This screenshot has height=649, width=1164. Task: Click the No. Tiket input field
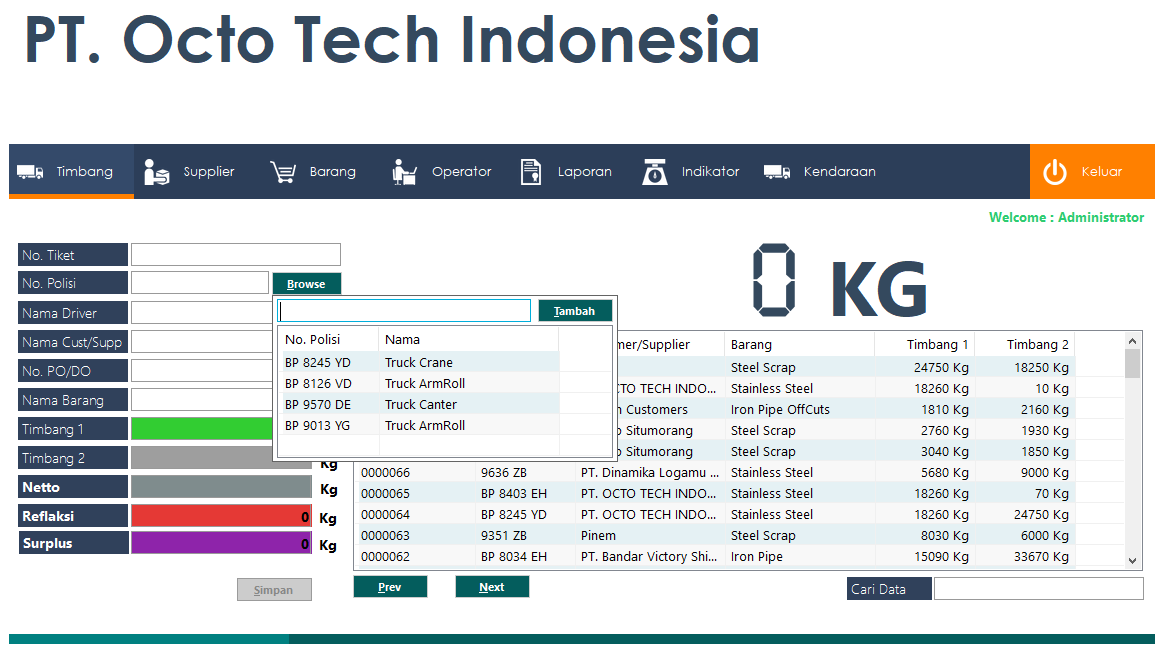[x=236, y=255]
